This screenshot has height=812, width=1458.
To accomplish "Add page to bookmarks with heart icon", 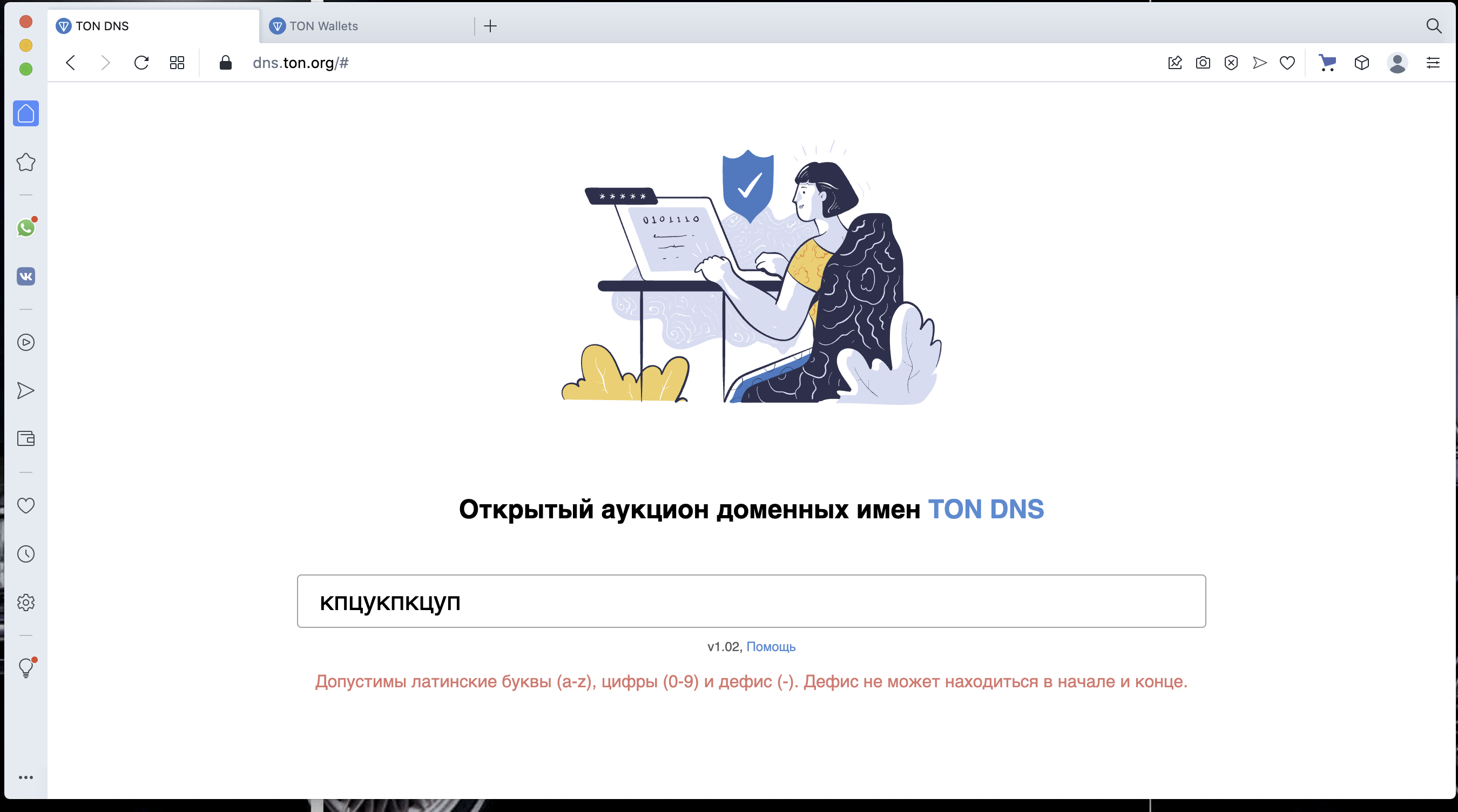I will (1287, 62).
